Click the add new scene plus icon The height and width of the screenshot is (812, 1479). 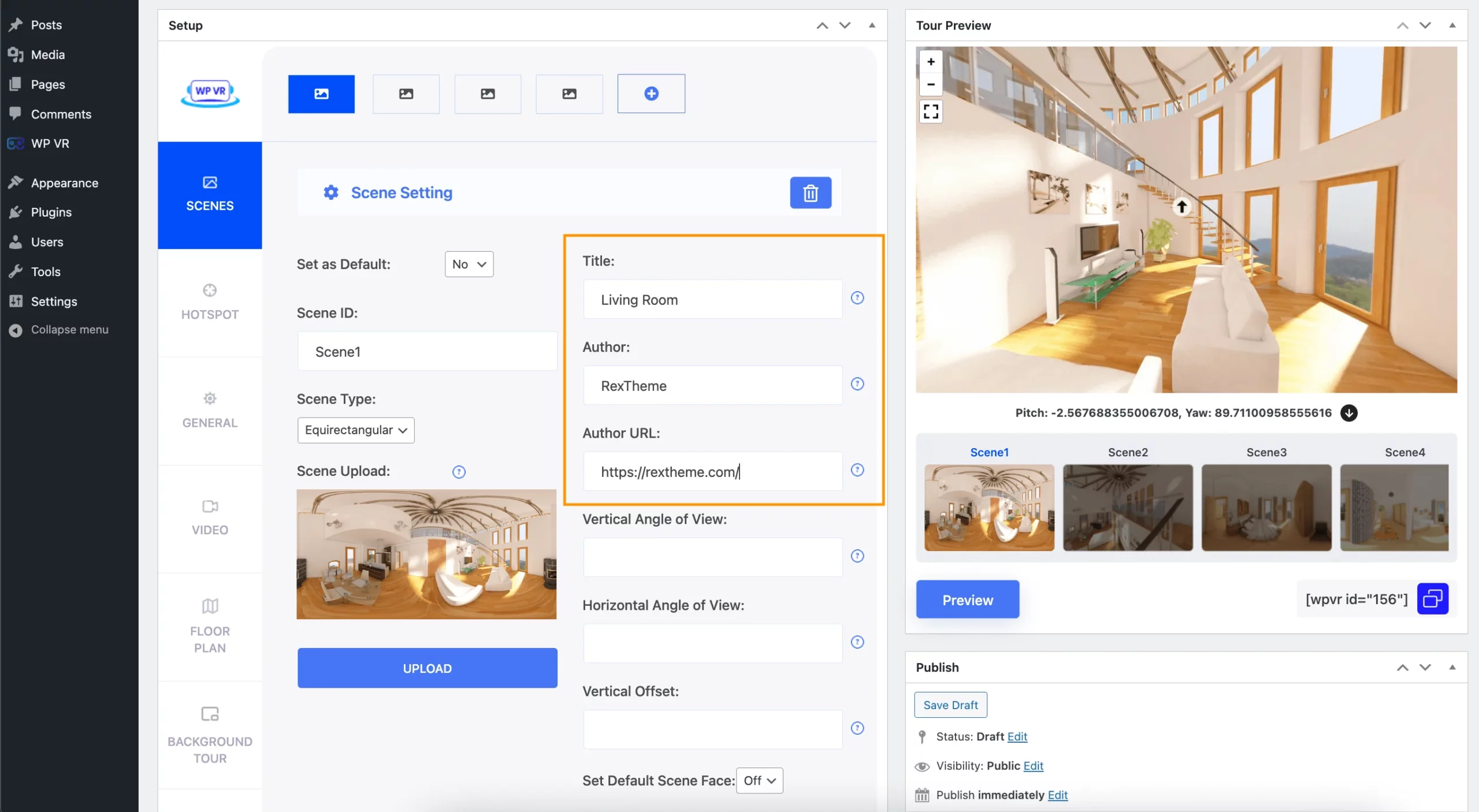(651, 93)
